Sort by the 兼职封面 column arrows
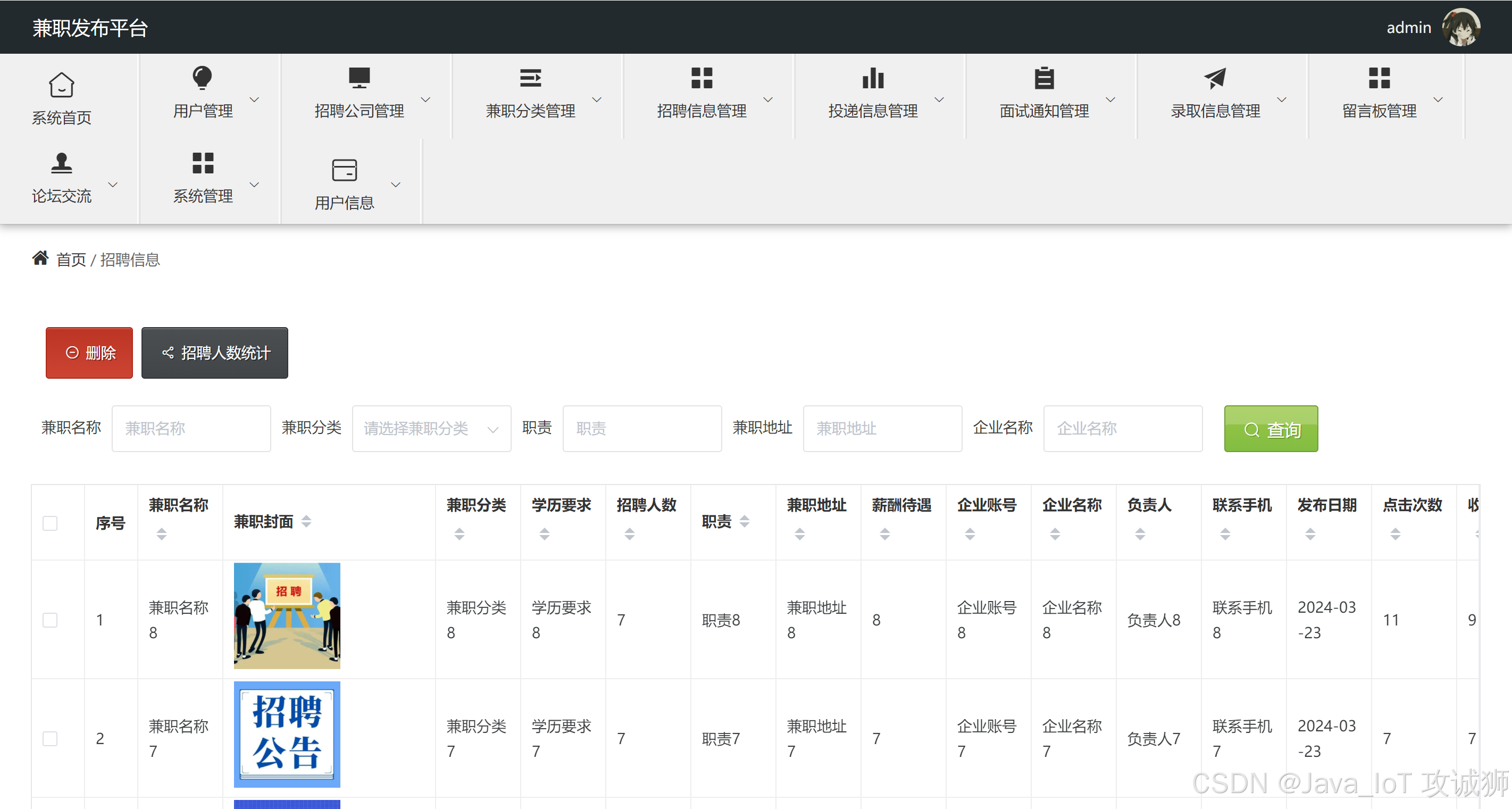This screenshot has height=809, width=1512. pyautogui.click(x=306, y=521)
